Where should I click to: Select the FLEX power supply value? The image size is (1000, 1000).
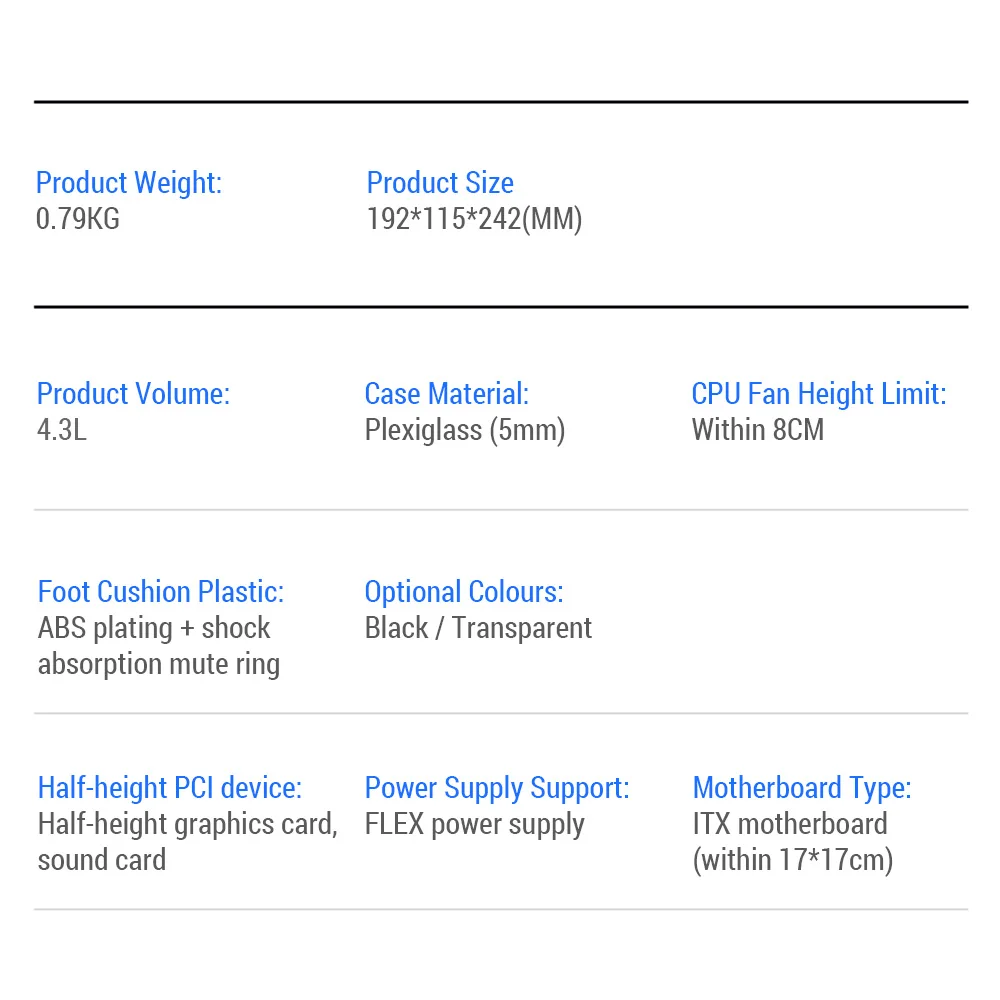474,824
